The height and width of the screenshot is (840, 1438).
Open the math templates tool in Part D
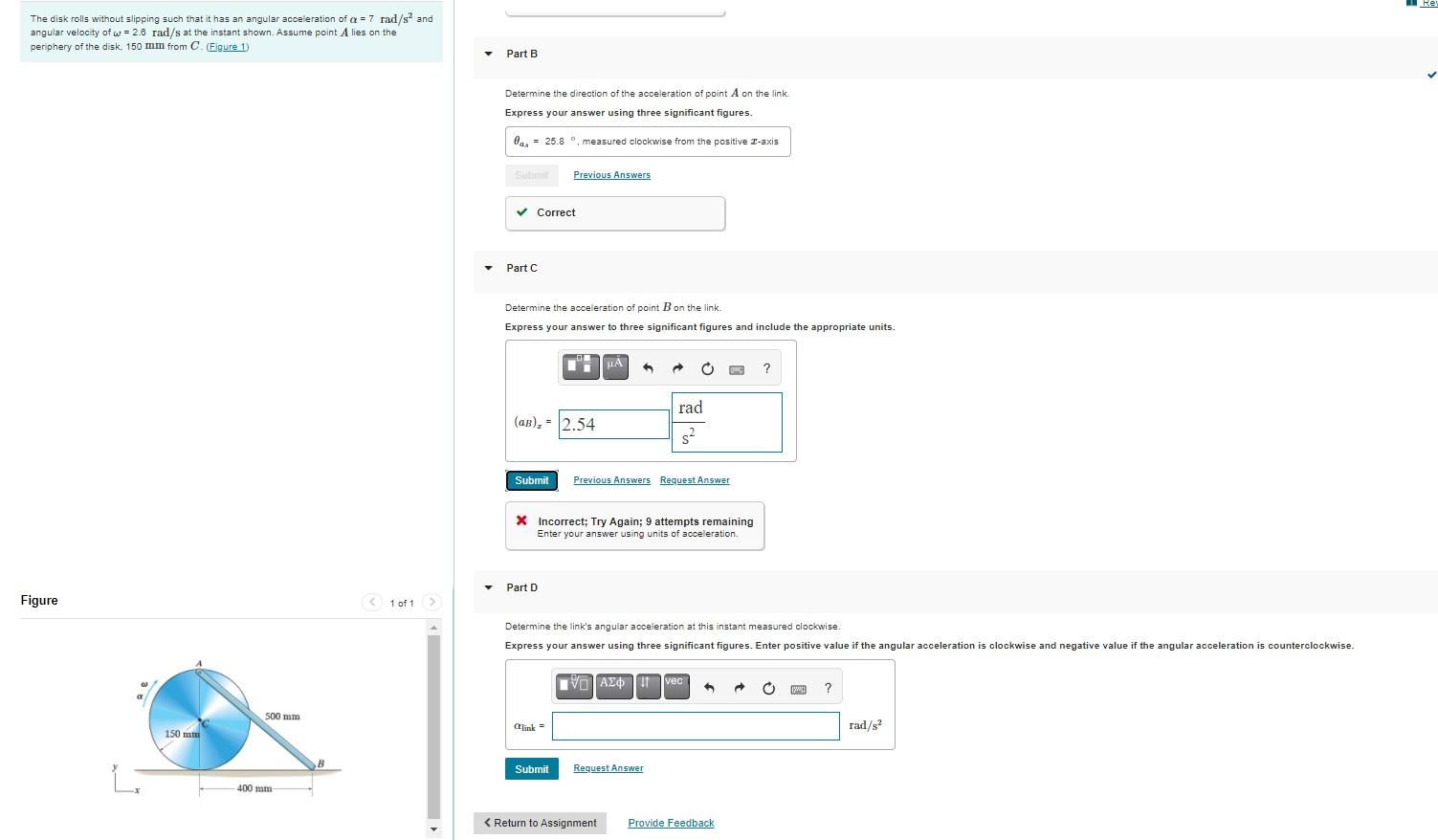(574, 686)
